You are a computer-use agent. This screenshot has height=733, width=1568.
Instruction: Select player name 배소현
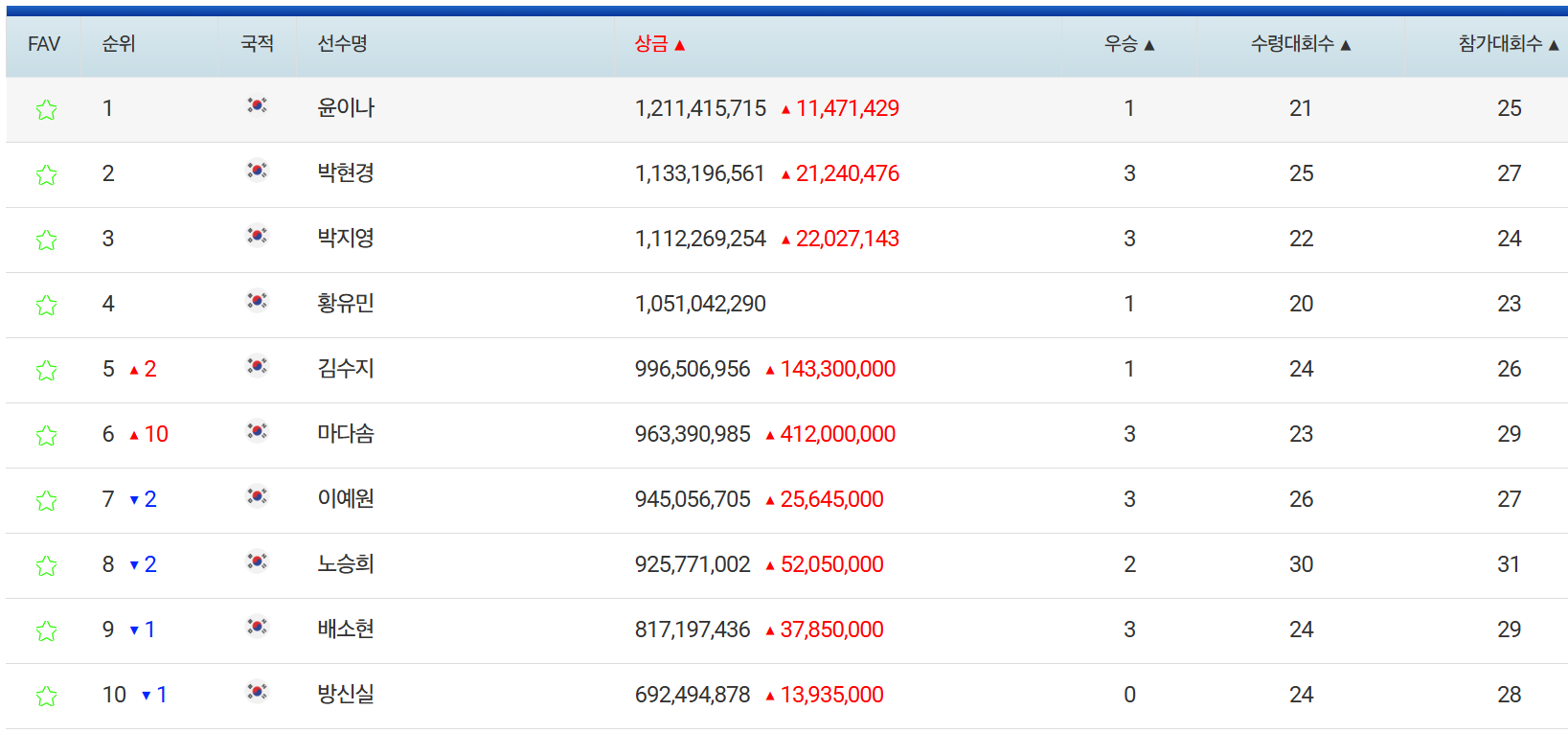pyautogui.click(x=346, y=630)
